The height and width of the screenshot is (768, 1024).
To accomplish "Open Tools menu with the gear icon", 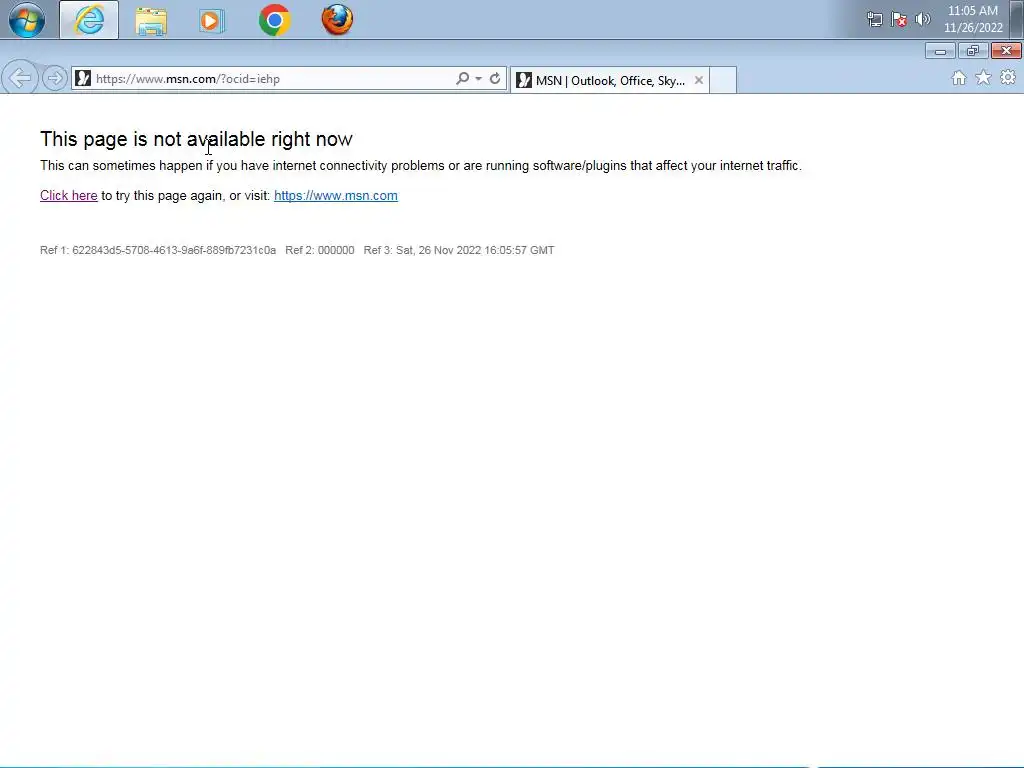I will click(1008, 78).
